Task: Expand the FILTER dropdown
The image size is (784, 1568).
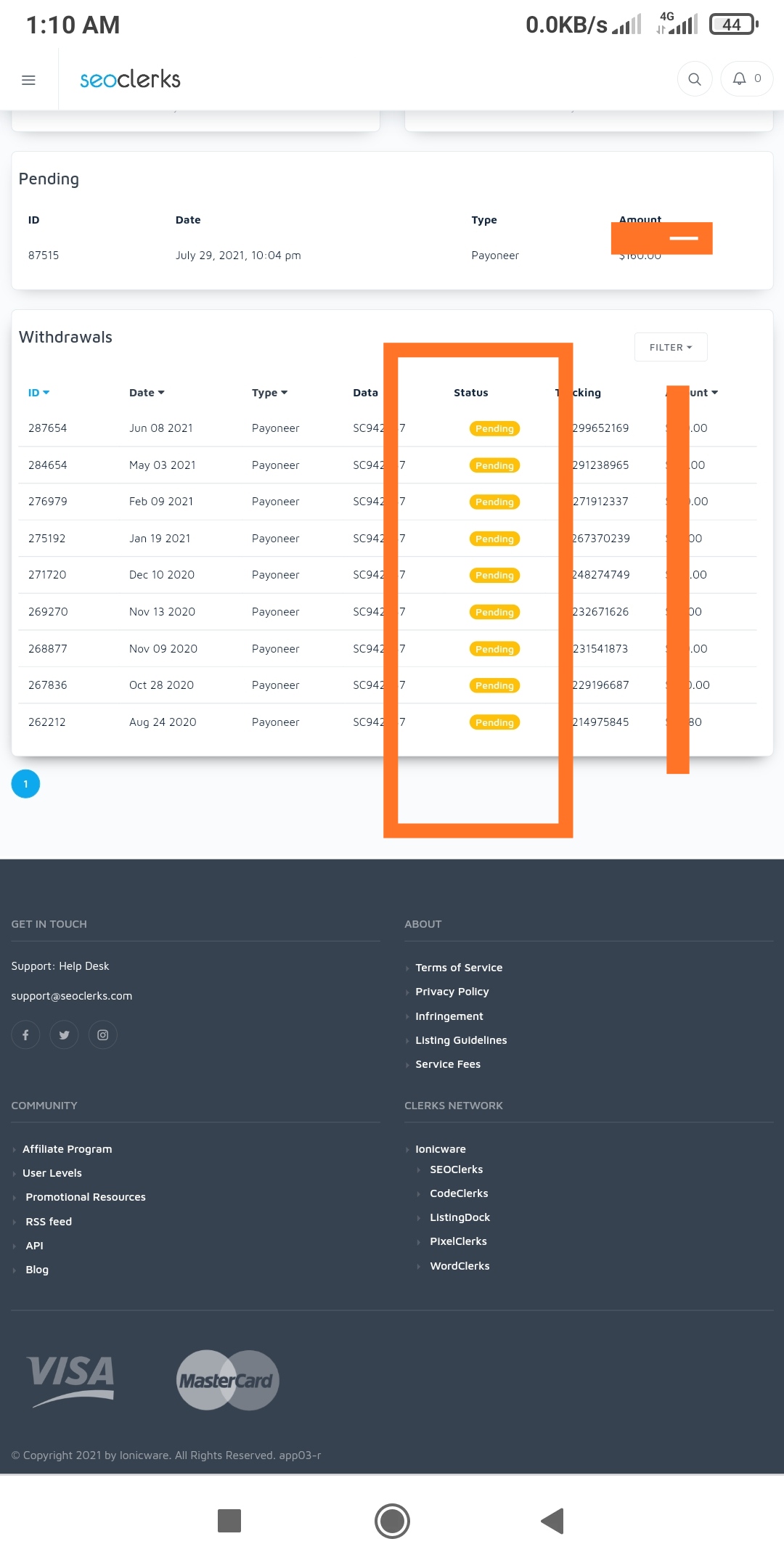Action: [670, 347]
